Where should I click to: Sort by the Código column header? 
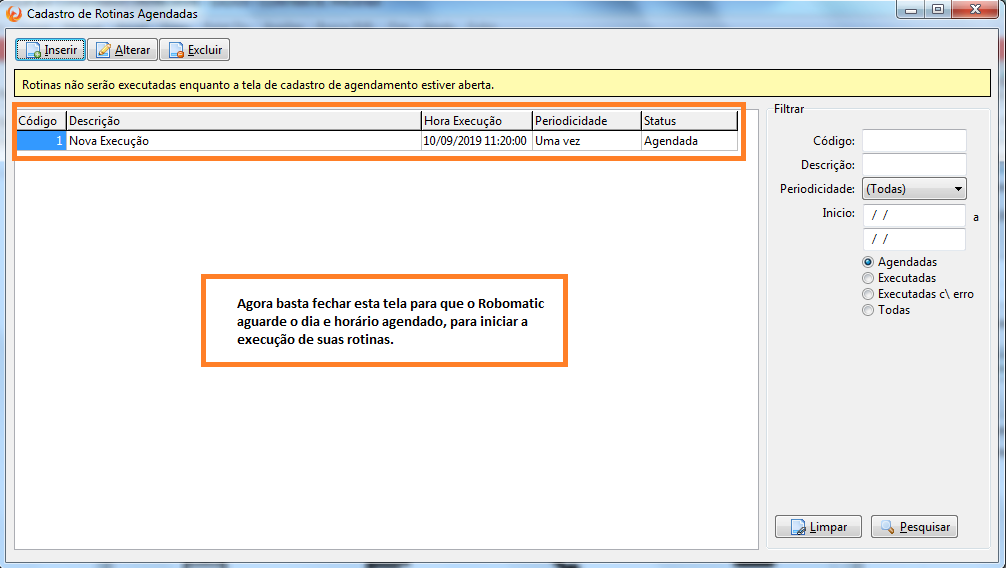pyautogui.click(x=41, y=121)
